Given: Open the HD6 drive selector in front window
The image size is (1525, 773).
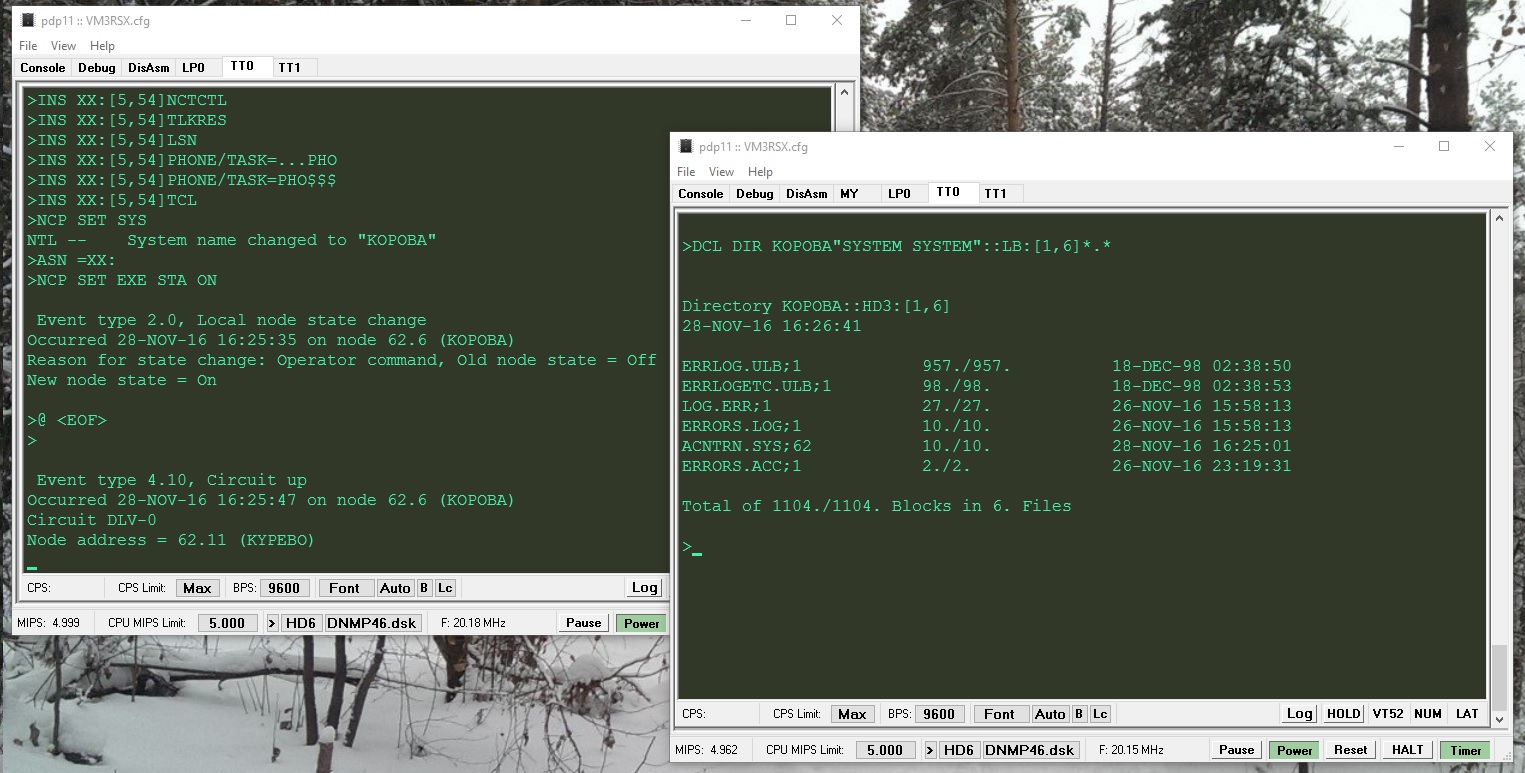Looking at the screenshot, I should pos(959,750).
